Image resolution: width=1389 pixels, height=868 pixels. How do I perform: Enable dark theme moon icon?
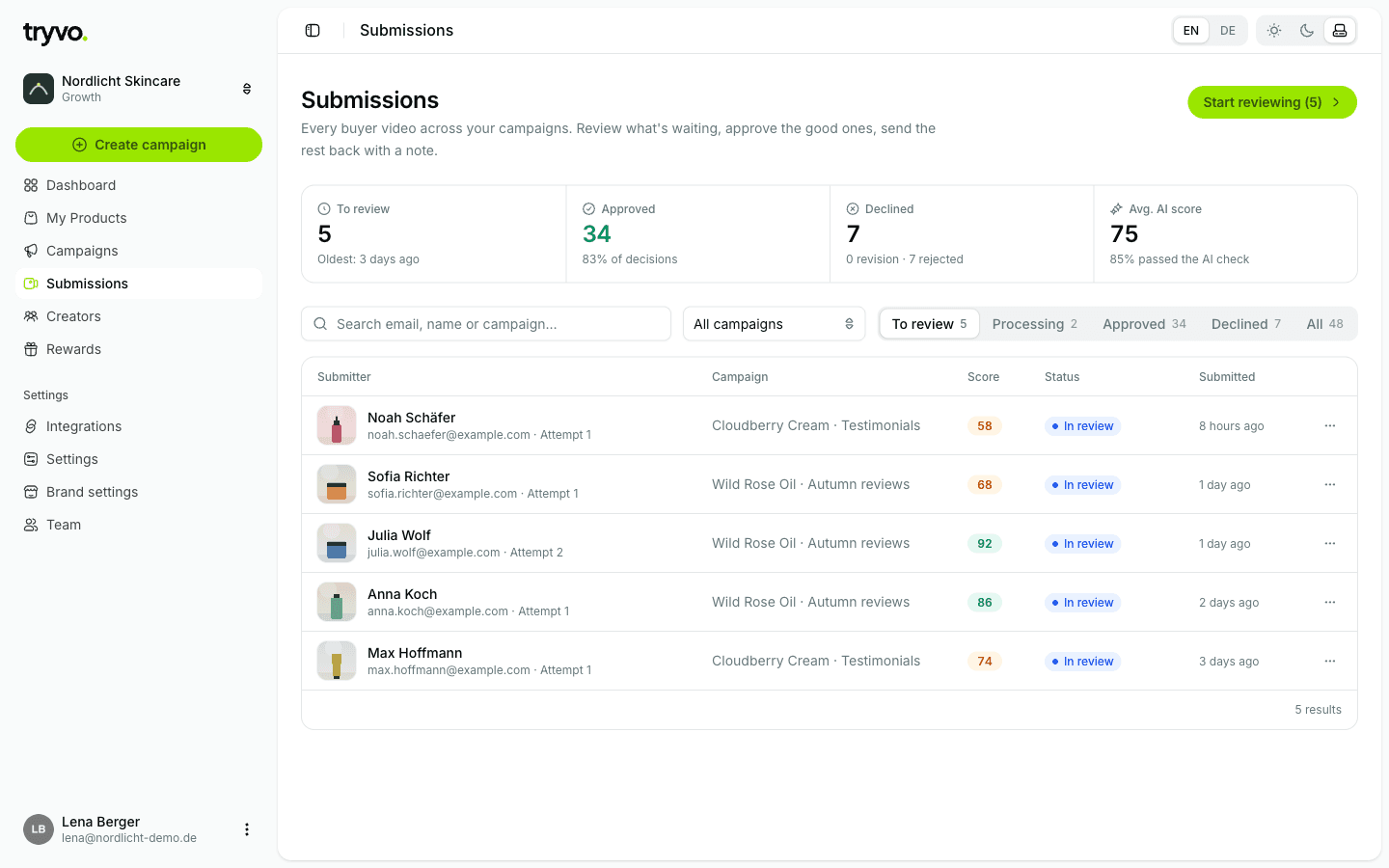click(x=1307, y=31)
